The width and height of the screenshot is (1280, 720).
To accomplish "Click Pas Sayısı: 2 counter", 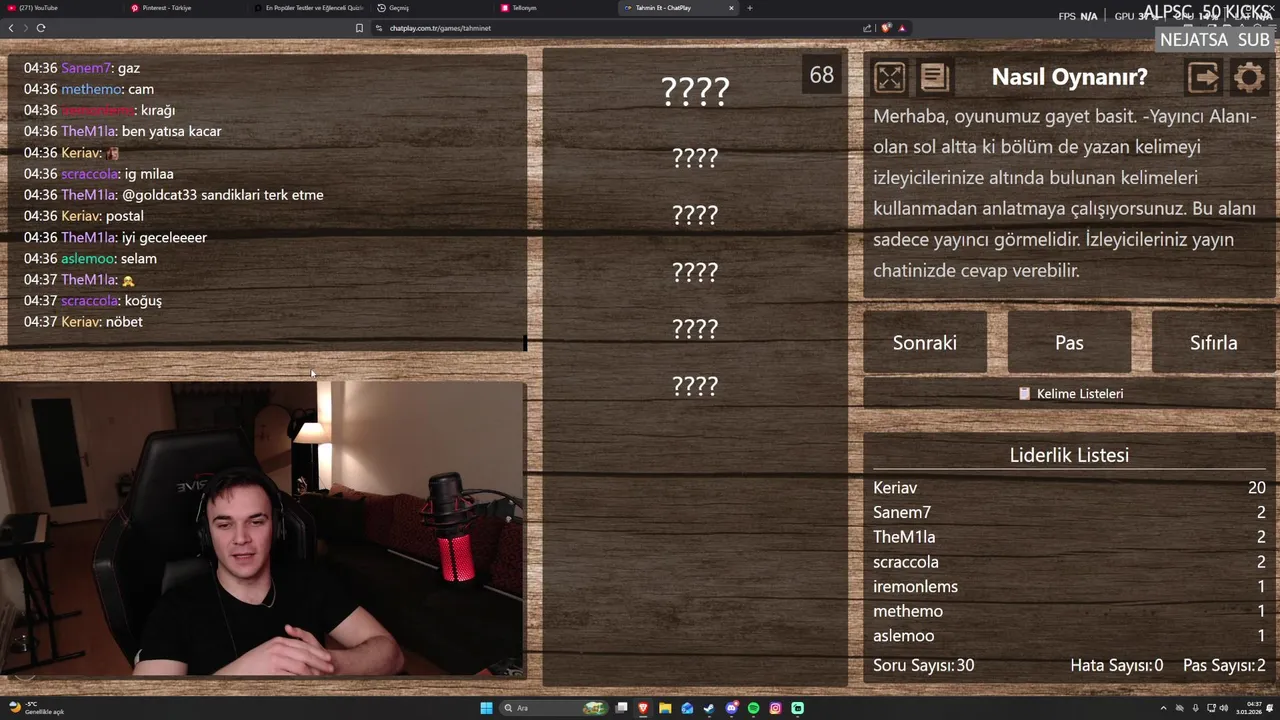I will (x=1224, y=665).
